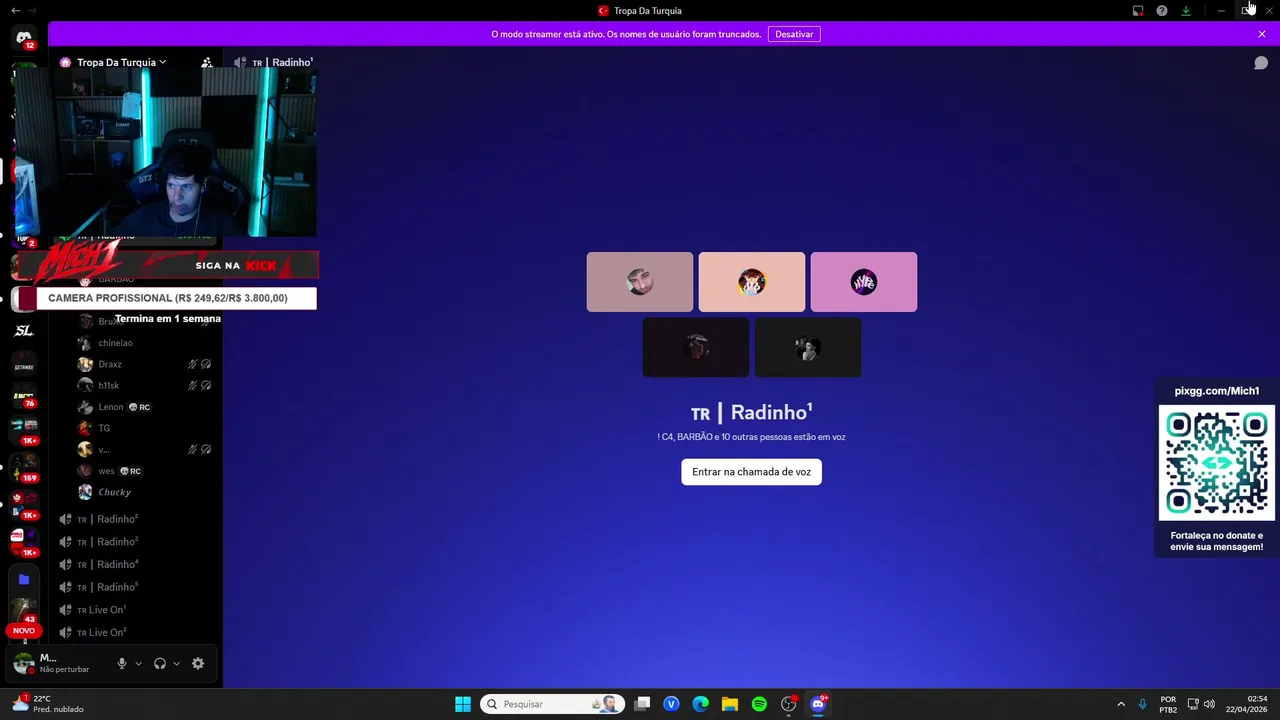Open the SL server icon in sidebar
Image resolution: width=1280 pixels, height=720 pixels.
click(x=24, y=331)
